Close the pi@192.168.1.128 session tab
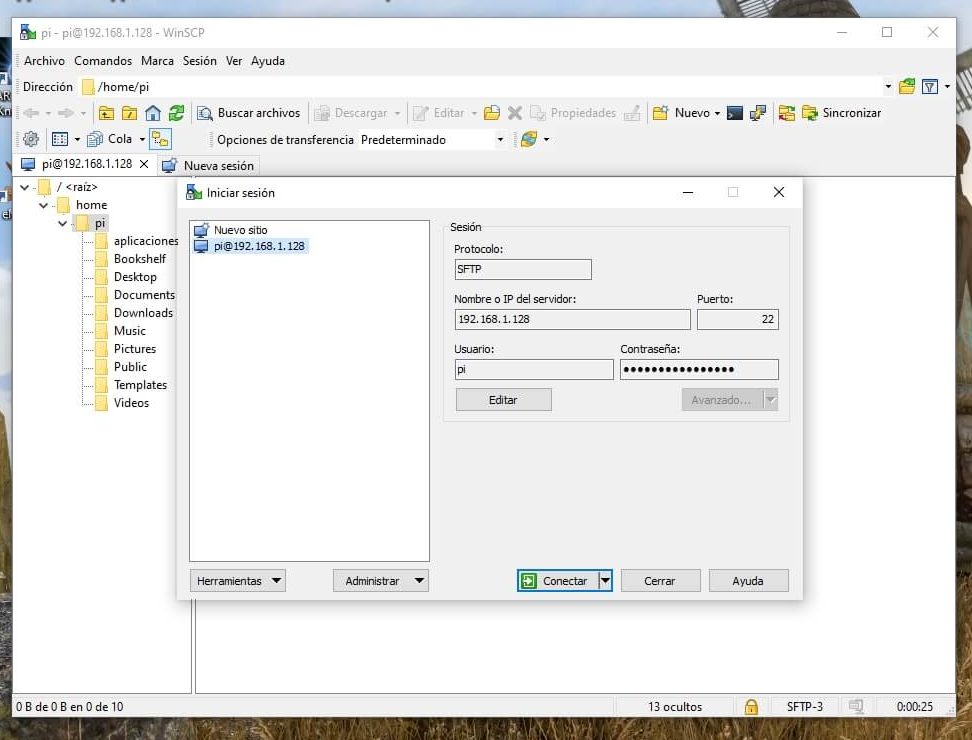 pos(144,164)
